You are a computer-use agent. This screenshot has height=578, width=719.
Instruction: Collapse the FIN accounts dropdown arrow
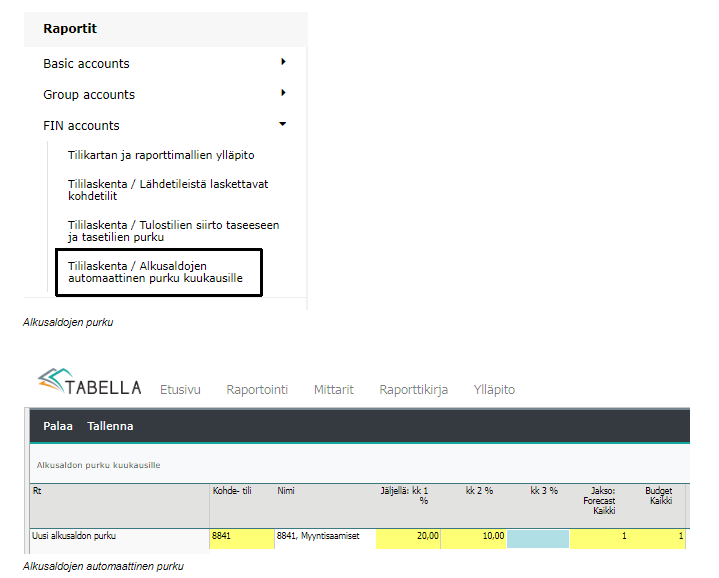pyautogui.click(x=283, y=124)
